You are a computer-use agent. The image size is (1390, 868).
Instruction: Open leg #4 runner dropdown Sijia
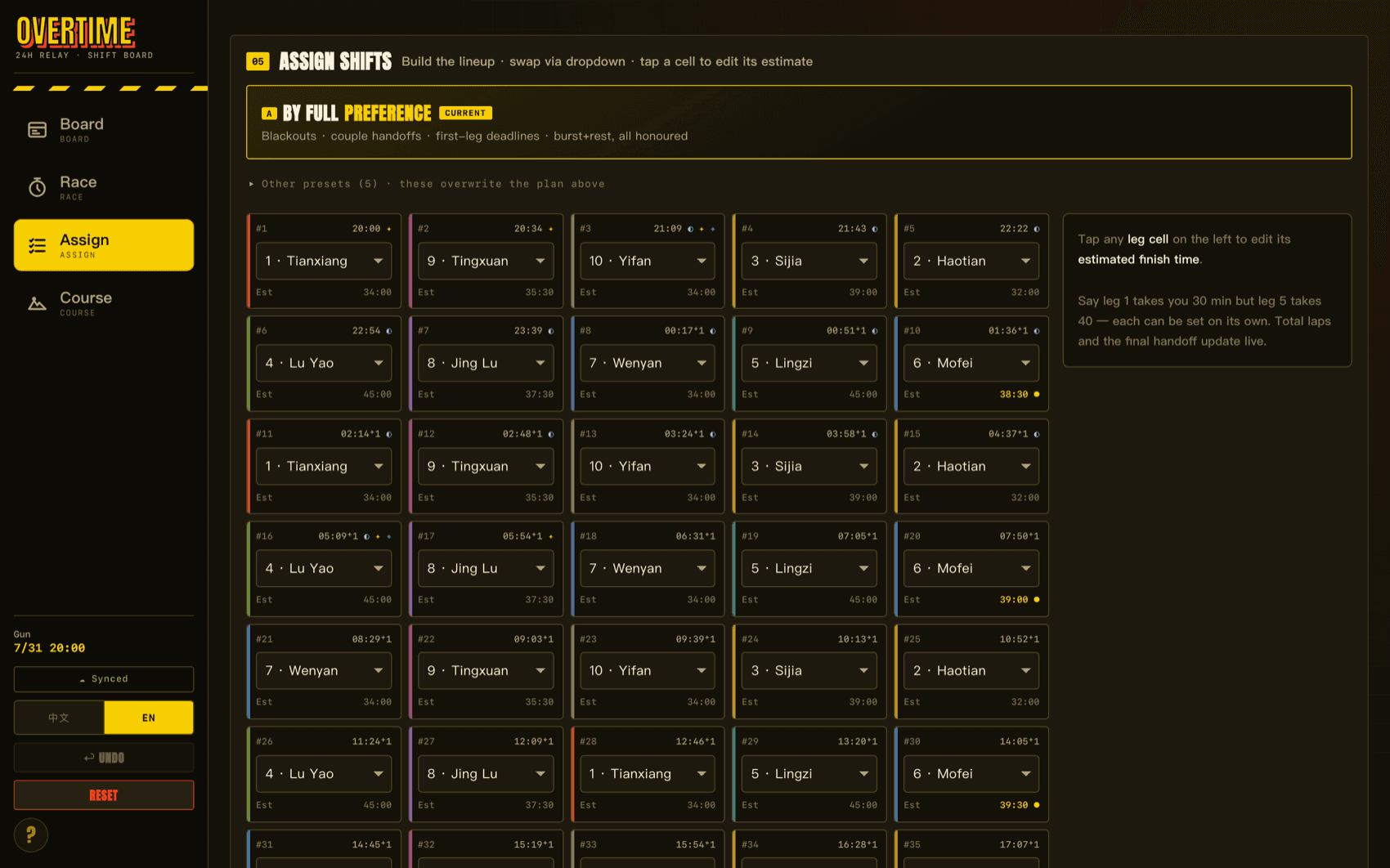point(809,261)
